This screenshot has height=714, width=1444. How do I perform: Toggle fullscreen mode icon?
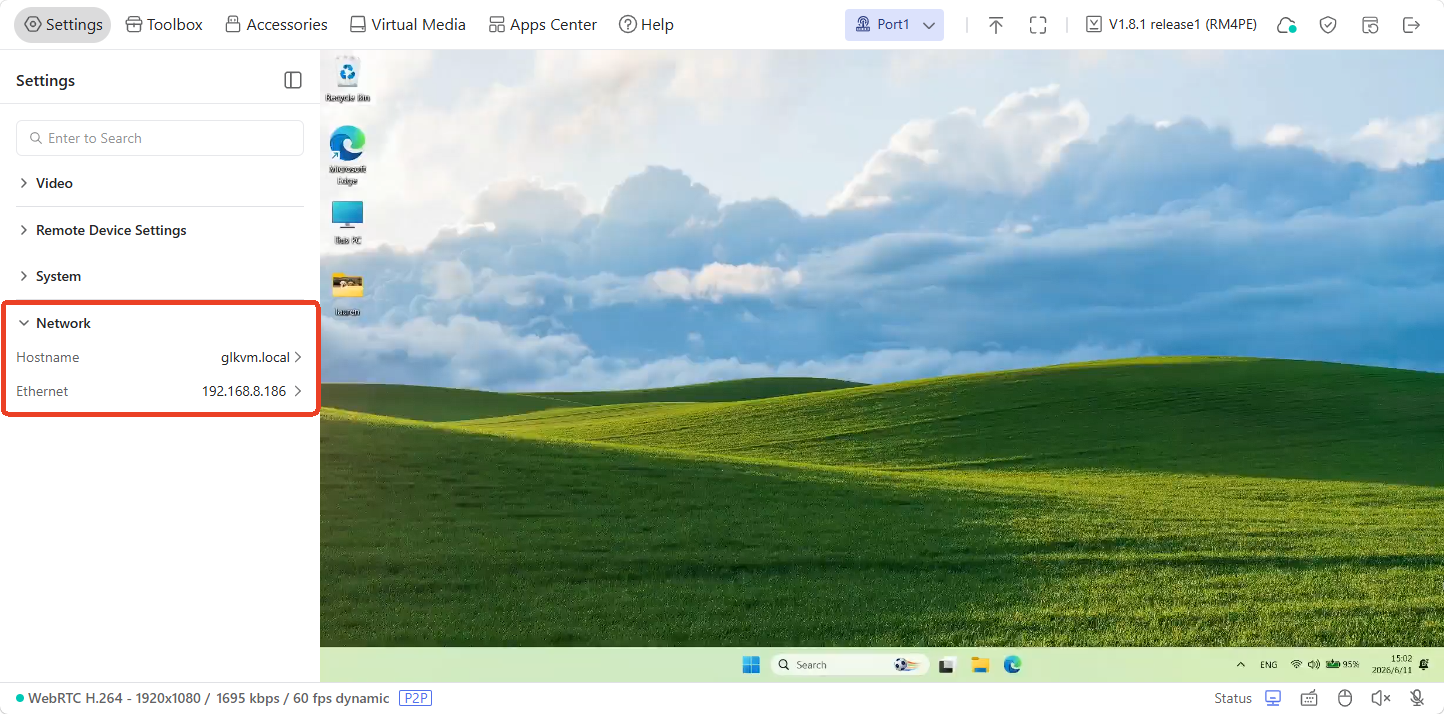1038,25
